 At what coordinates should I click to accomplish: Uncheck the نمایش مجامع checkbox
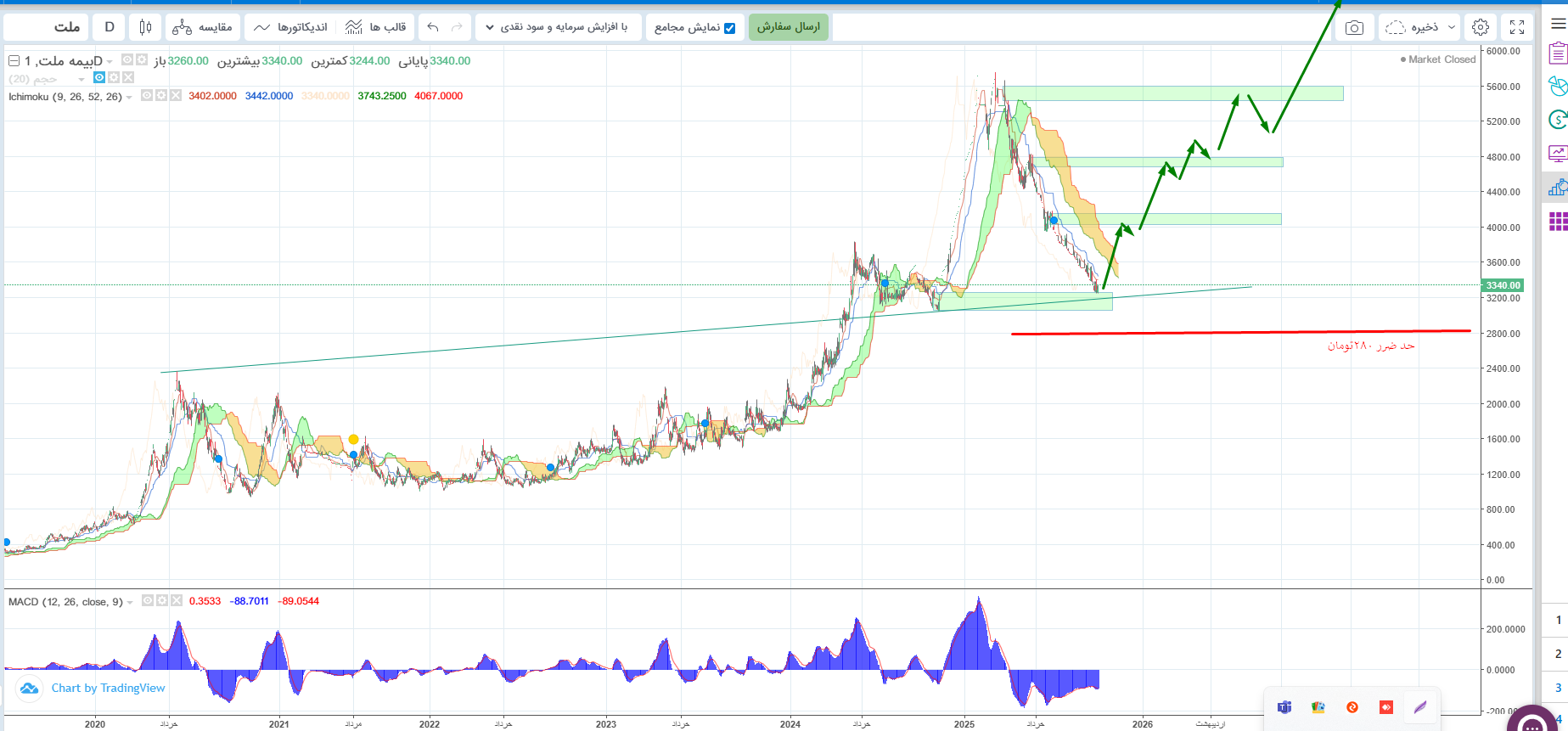coord(729,28)
